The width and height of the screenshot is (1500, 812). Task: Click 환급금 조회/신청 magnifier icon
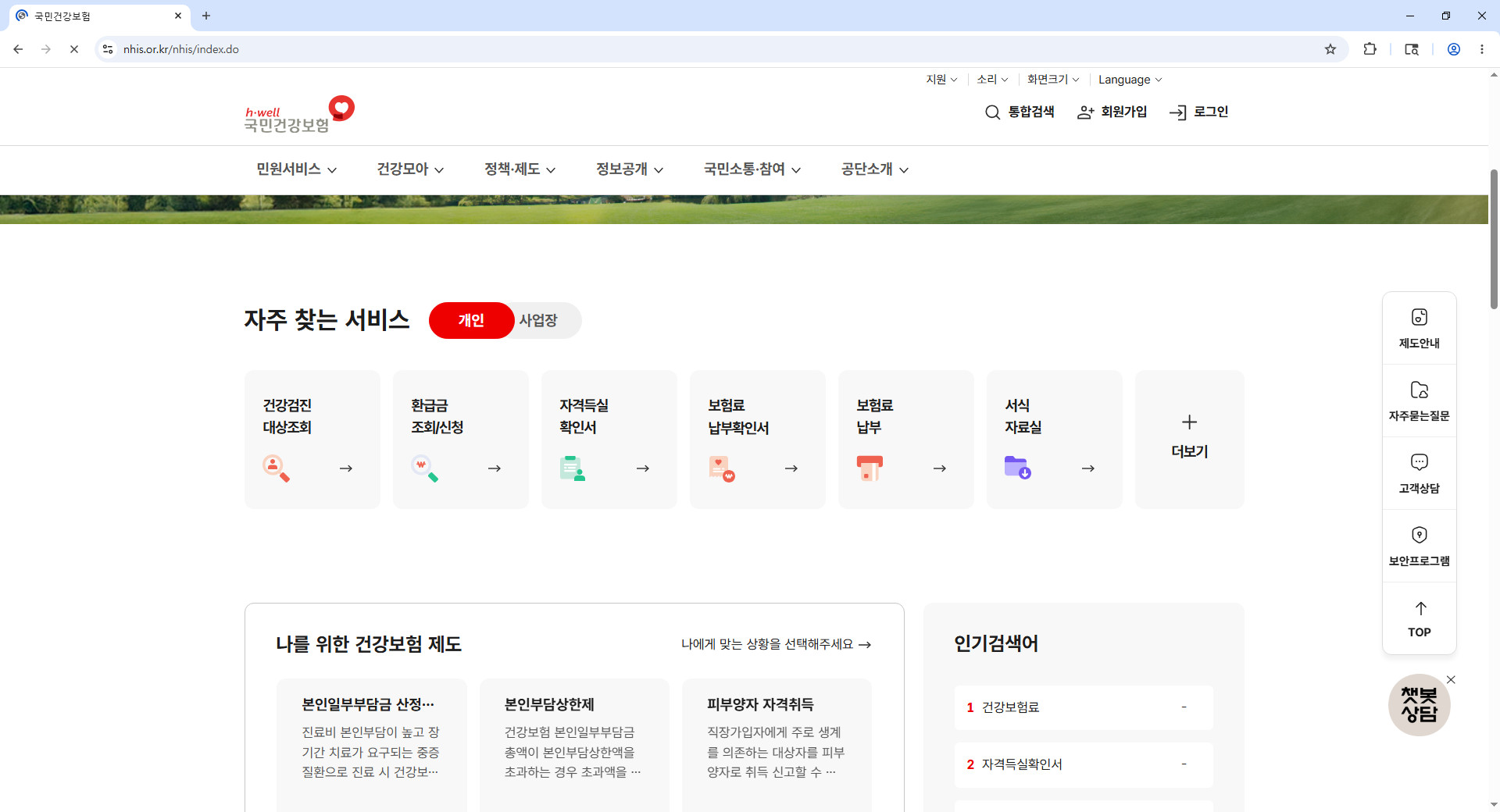[424, 468]
